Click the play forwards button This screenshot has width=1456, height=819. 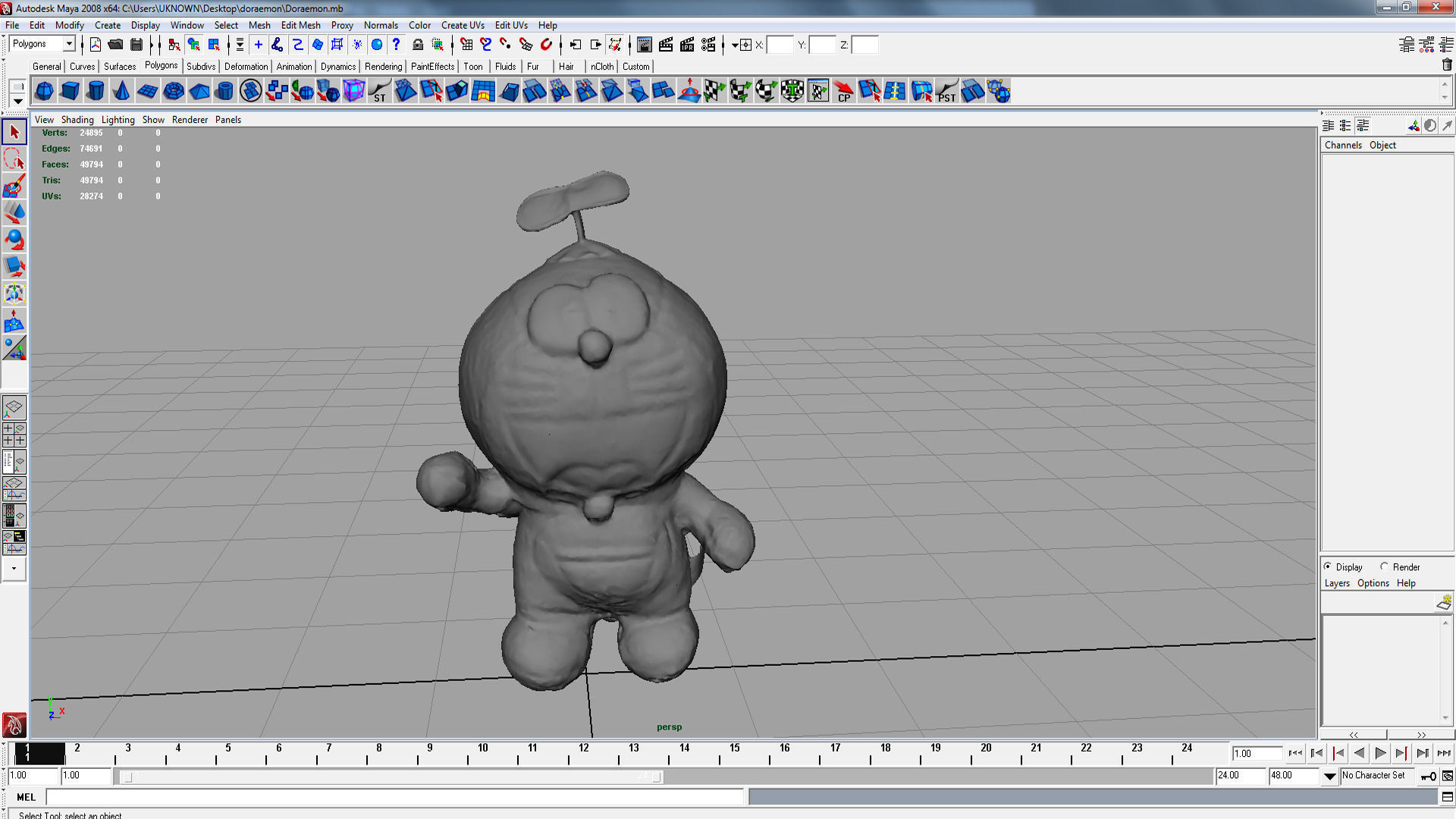1380,753
